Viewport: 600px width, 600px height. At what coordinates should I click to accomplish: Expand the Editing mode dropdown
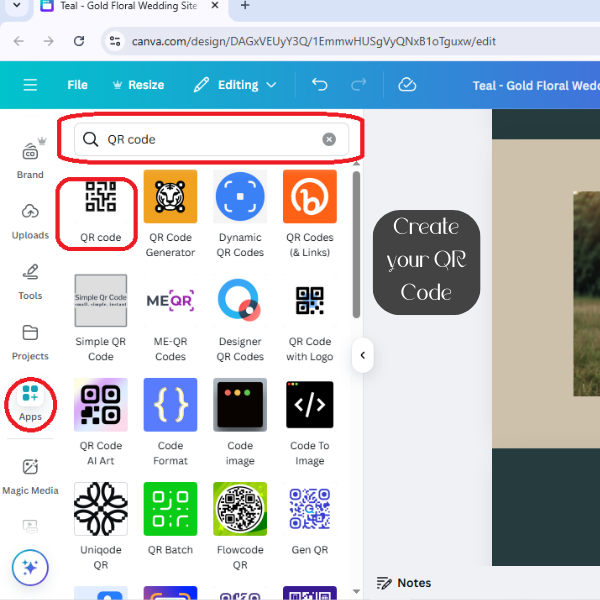tap(236, 85)
